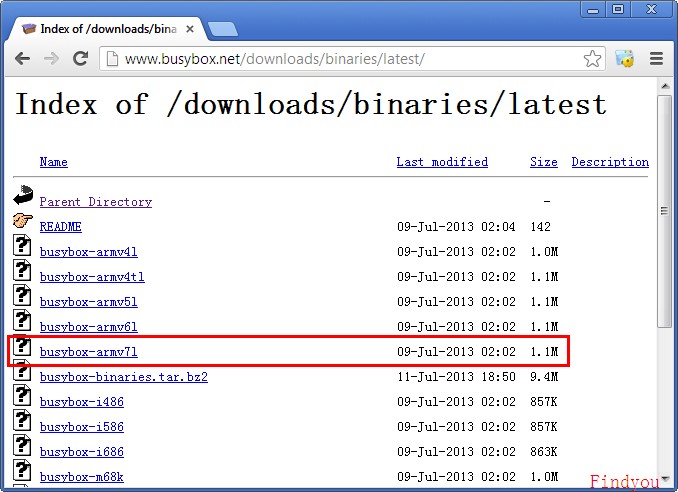
Task: Click the file icon next to busybox-i686
Action: click(x=22, y=445)
